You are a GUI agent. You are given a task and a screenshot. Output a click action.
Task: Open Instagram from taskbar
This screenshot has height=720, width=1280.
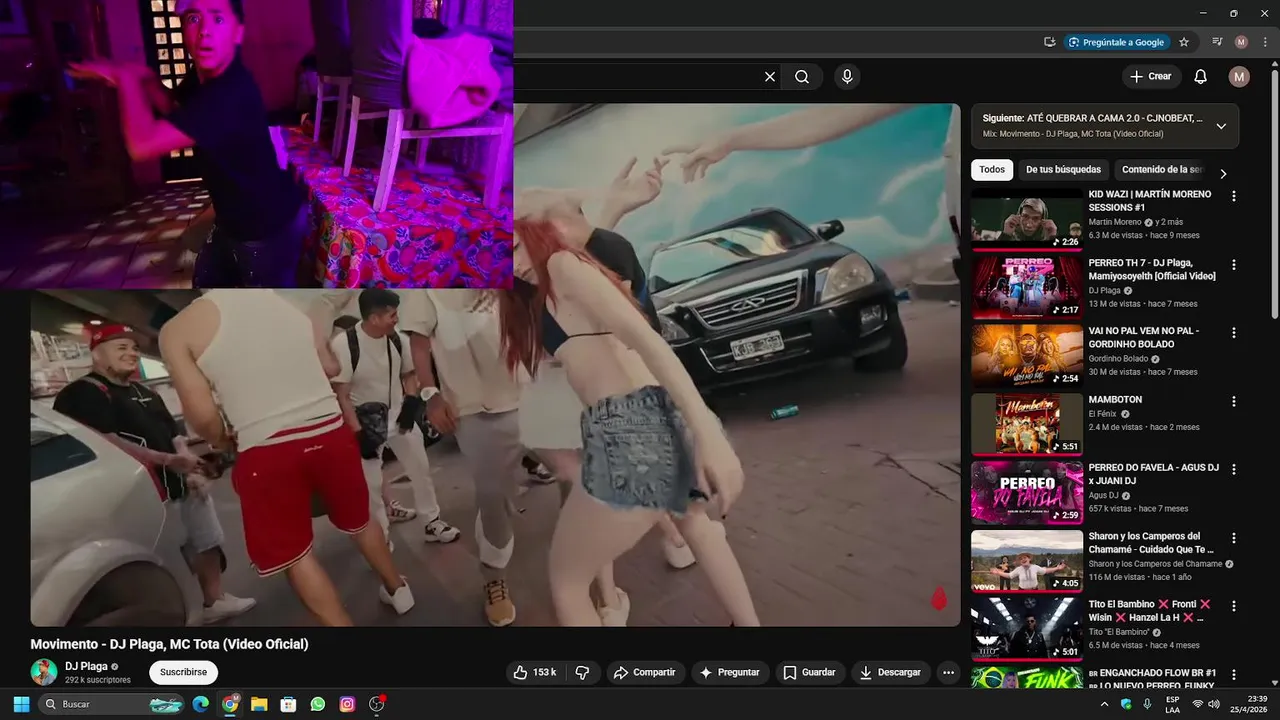tap(347, 704)
